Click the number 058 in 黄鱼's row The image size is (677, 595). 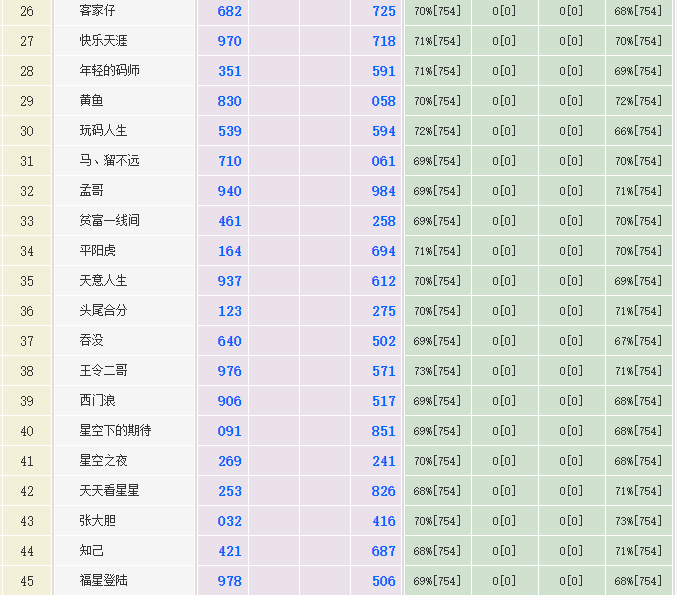[x=383, y=101]
